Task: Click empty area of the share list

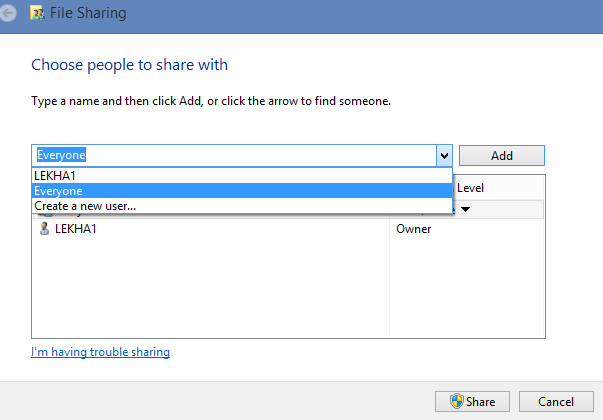Action: pos(211,287)
